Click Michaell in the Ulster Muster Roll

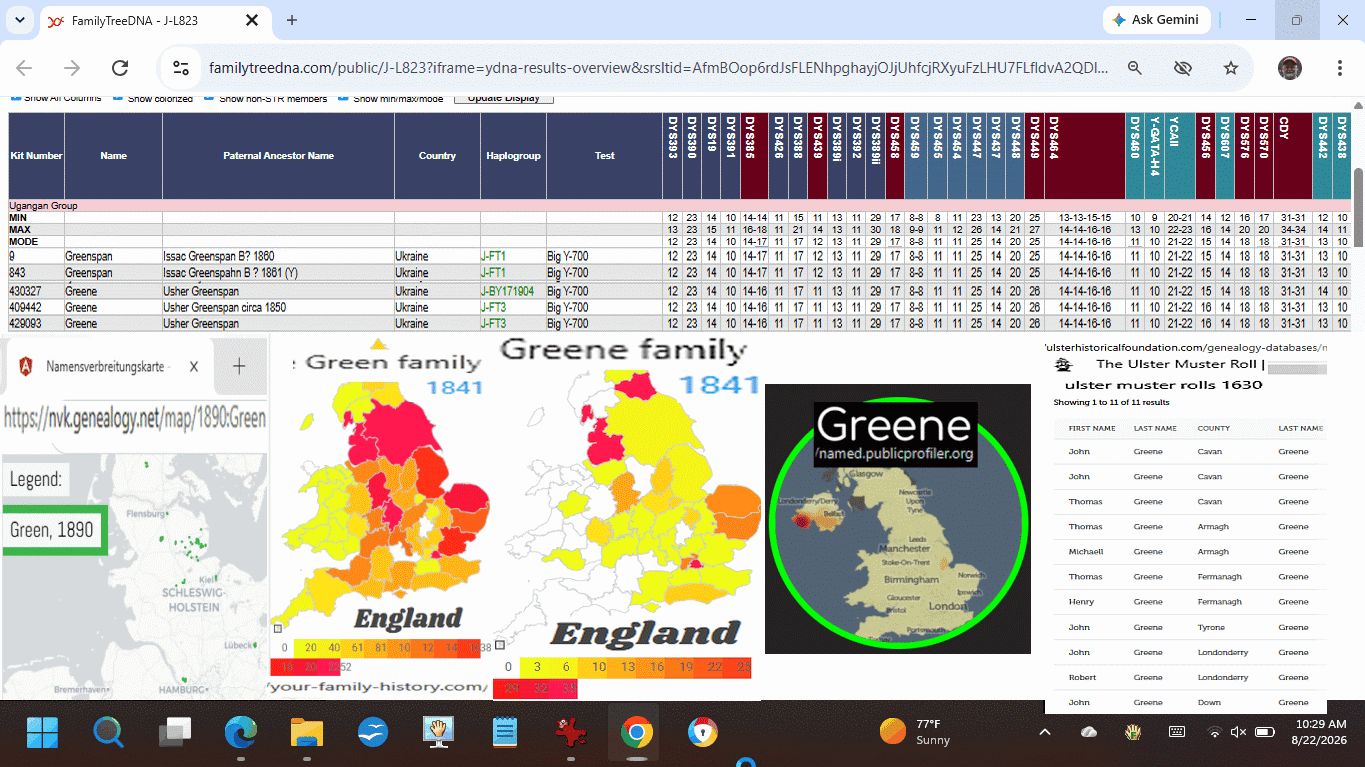(1085, 552)
